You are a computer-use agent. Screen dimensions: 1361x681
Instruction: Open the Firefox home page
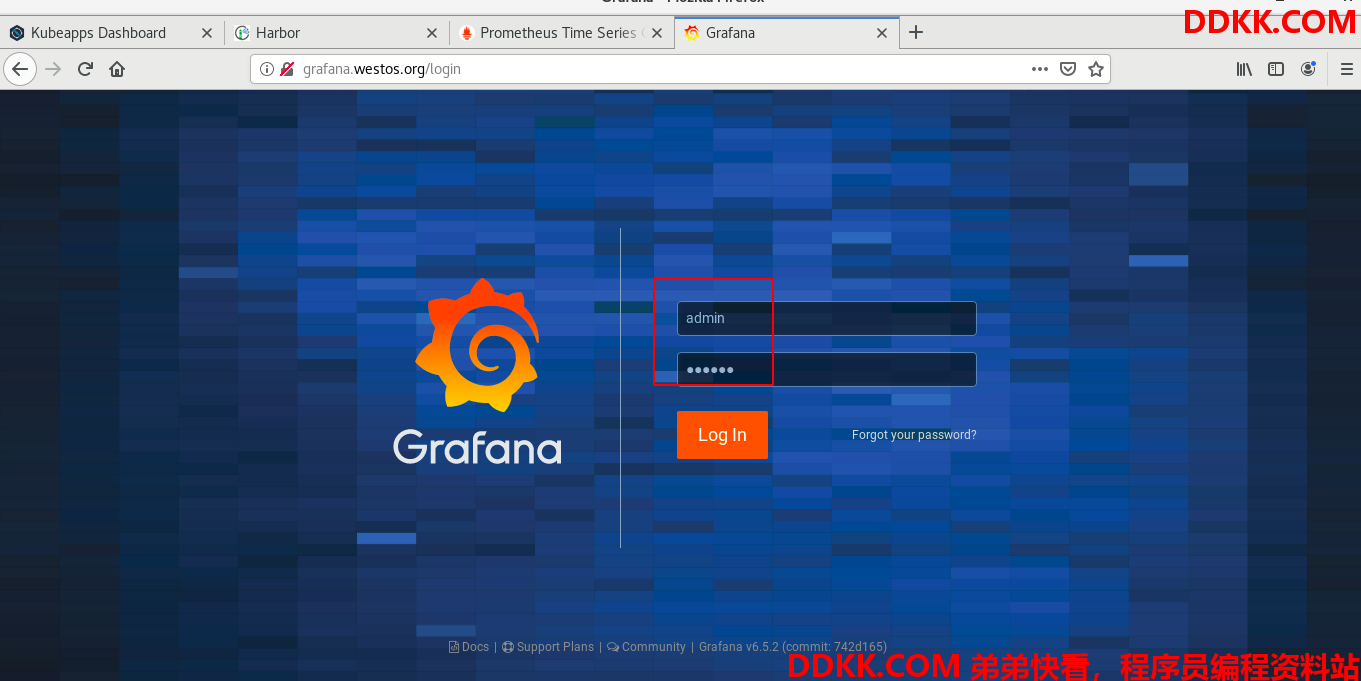point(117,69)
